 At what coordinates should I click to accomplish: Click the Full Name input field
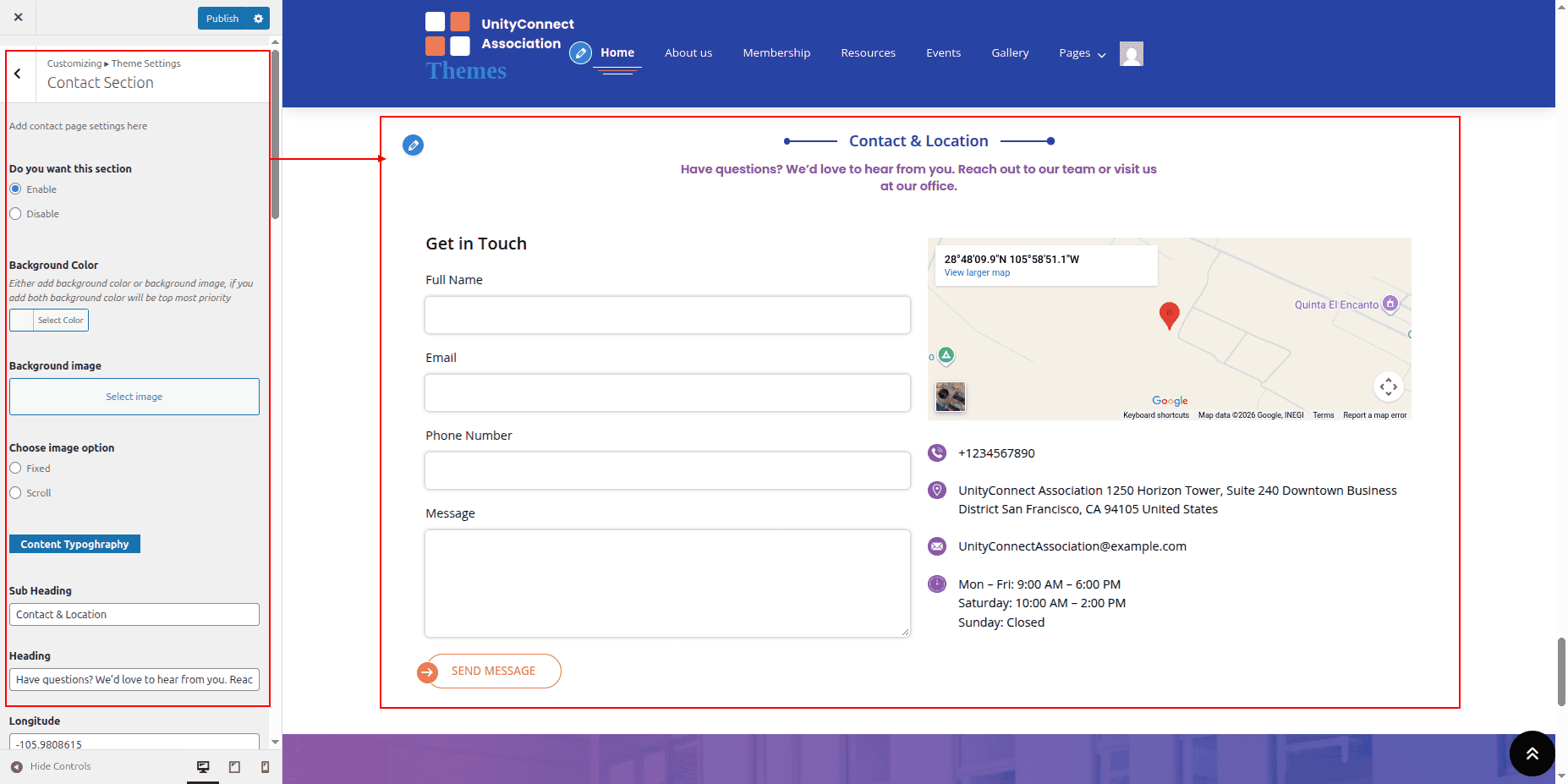tap(667, 315)
